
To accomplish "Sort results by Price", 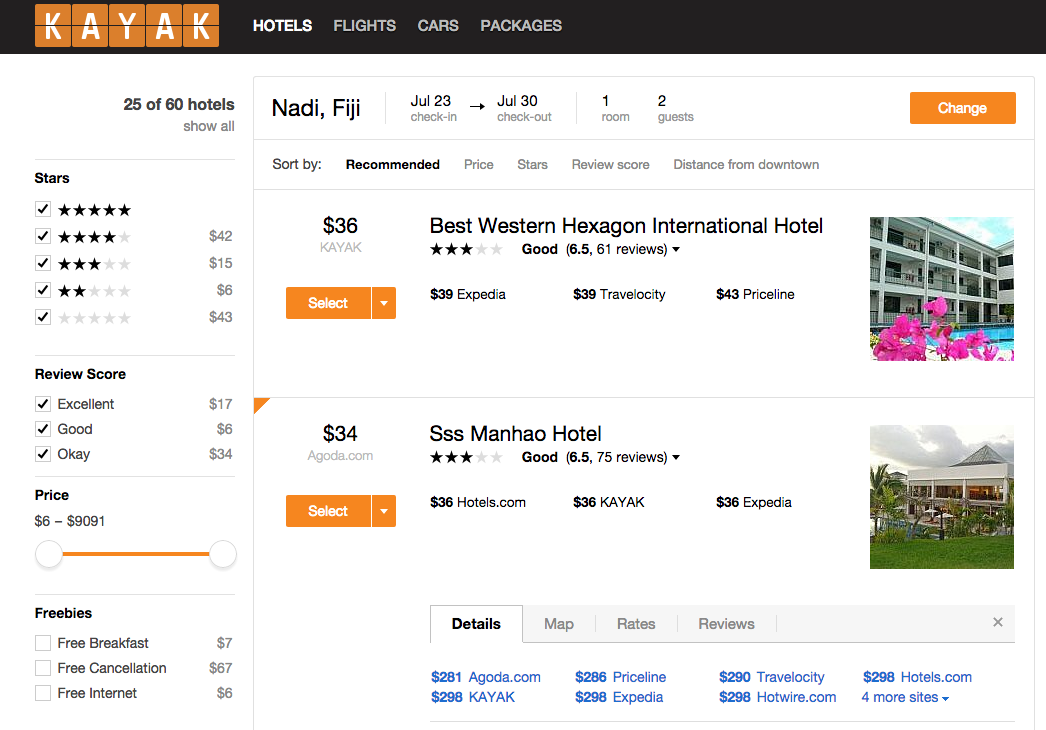I will [x=479, y=165].
